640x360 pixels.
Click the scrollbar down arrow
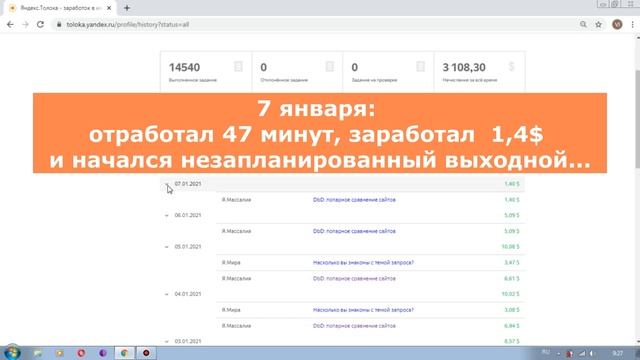pyautogui.click(x=637, y=342)
